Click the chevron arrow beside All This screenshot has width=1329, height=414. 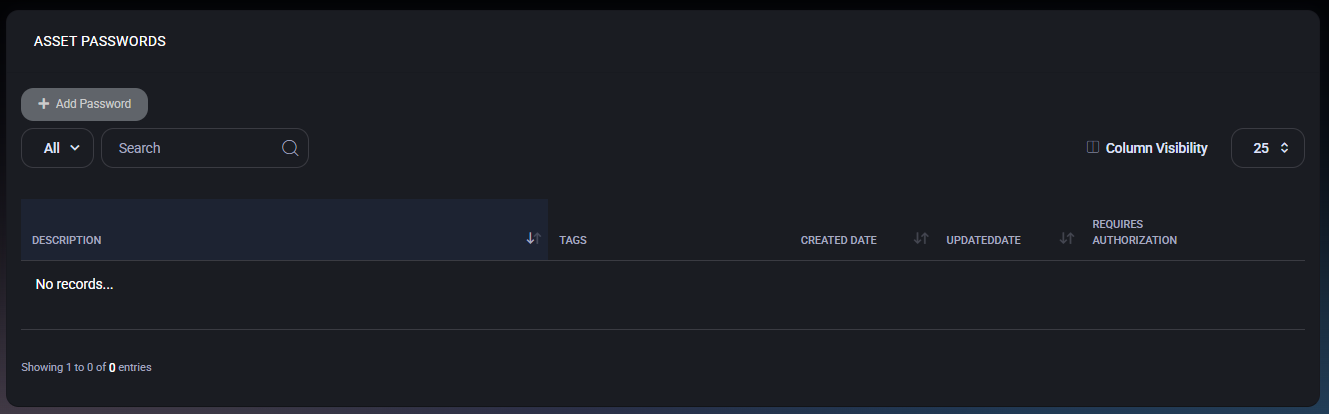pyautogui.click(x=75, y=148)
